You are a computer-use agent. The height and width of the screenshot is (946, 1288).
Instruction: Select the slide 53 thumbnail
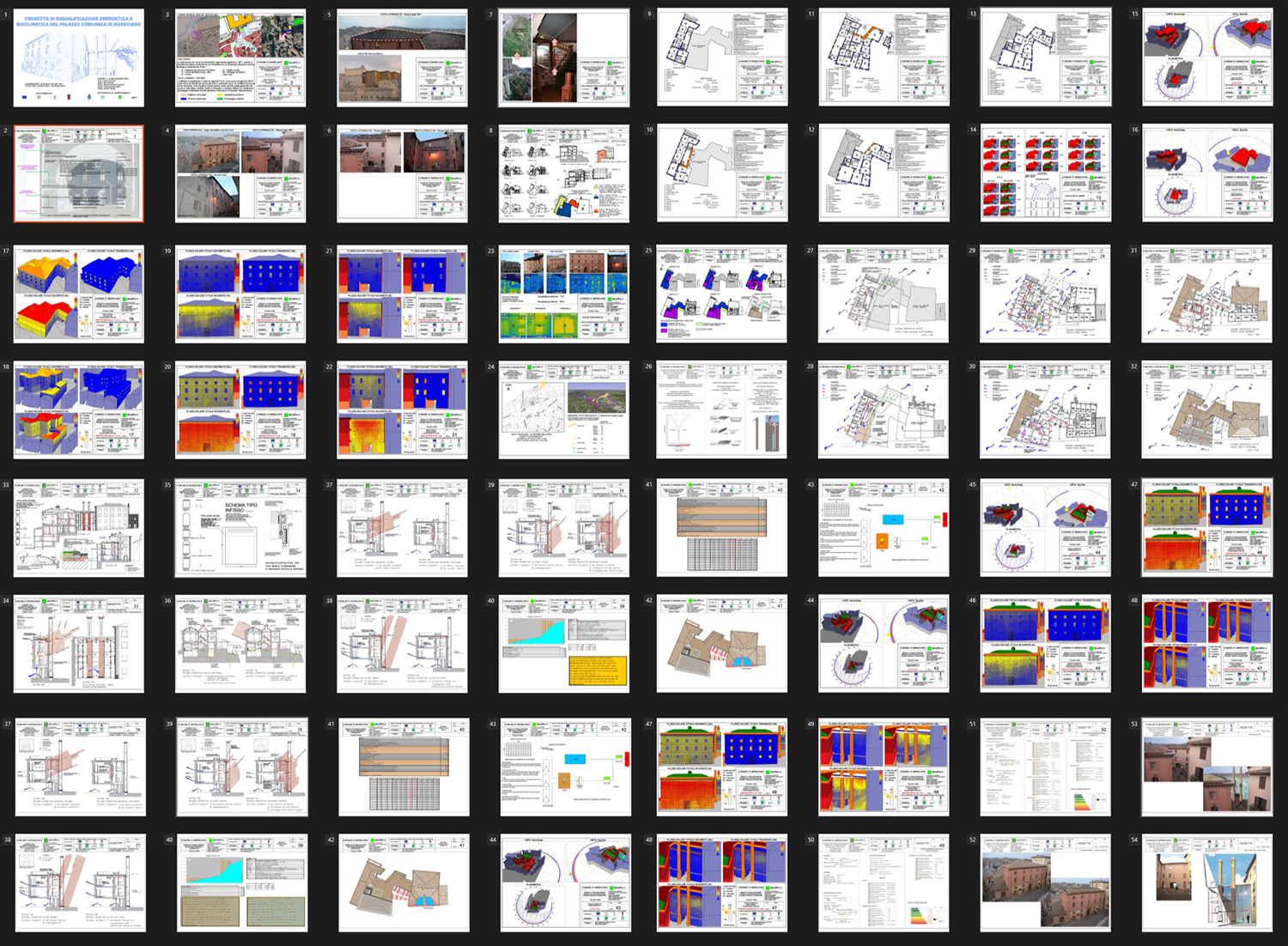coord(1207,767)
